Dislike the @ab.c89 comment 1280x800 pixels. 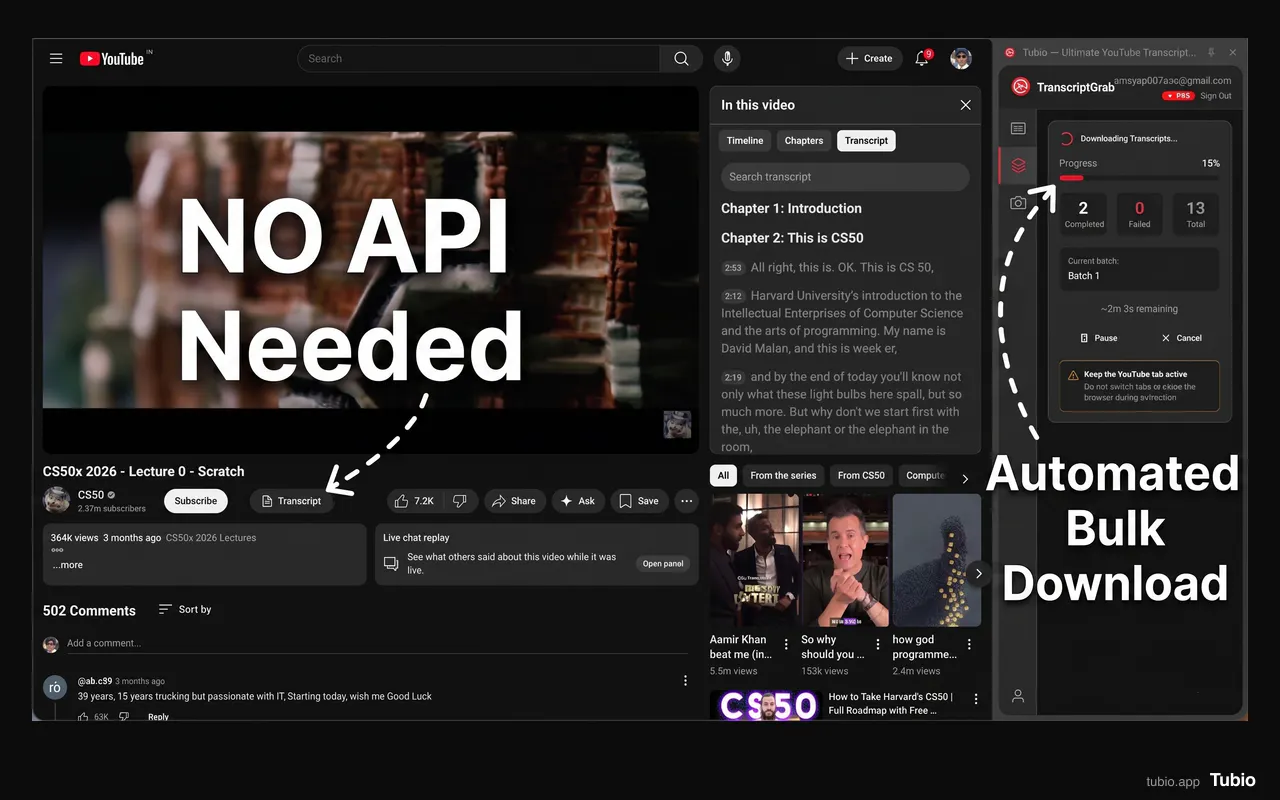(125, 717)
